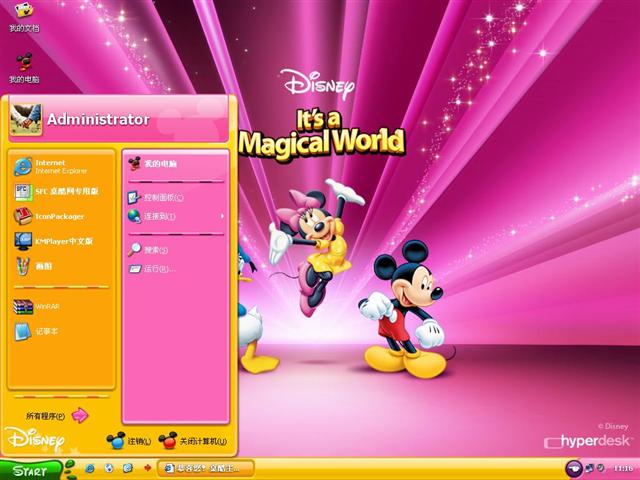Open 搜索(S) search entry
The image size is (640, 480).
pyautogui.click(x=176, y=250)
